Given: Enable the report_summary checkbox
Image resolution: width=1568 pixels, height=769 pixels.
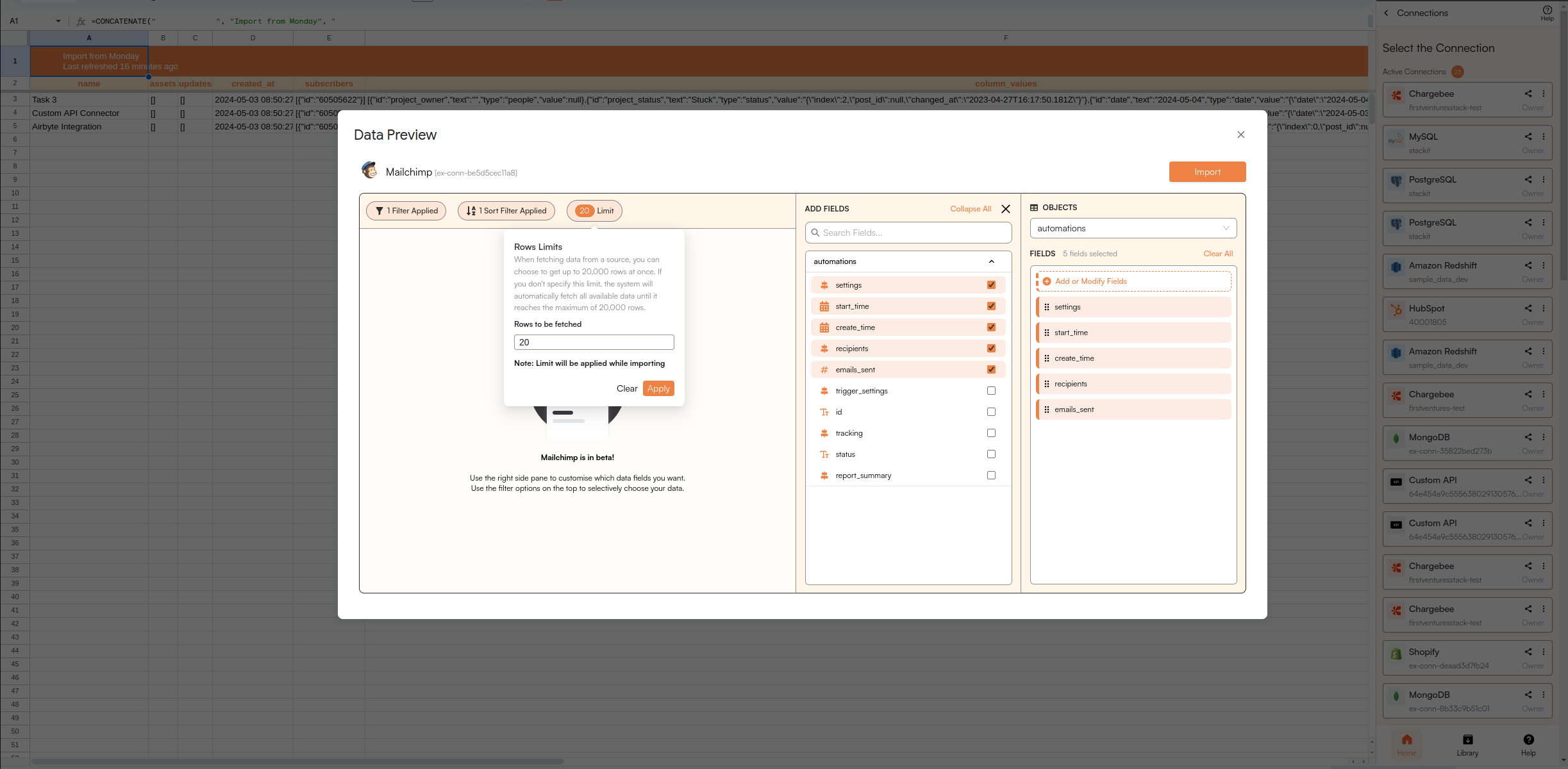Looking at the screenshot, I should click(x=991, y=475).
